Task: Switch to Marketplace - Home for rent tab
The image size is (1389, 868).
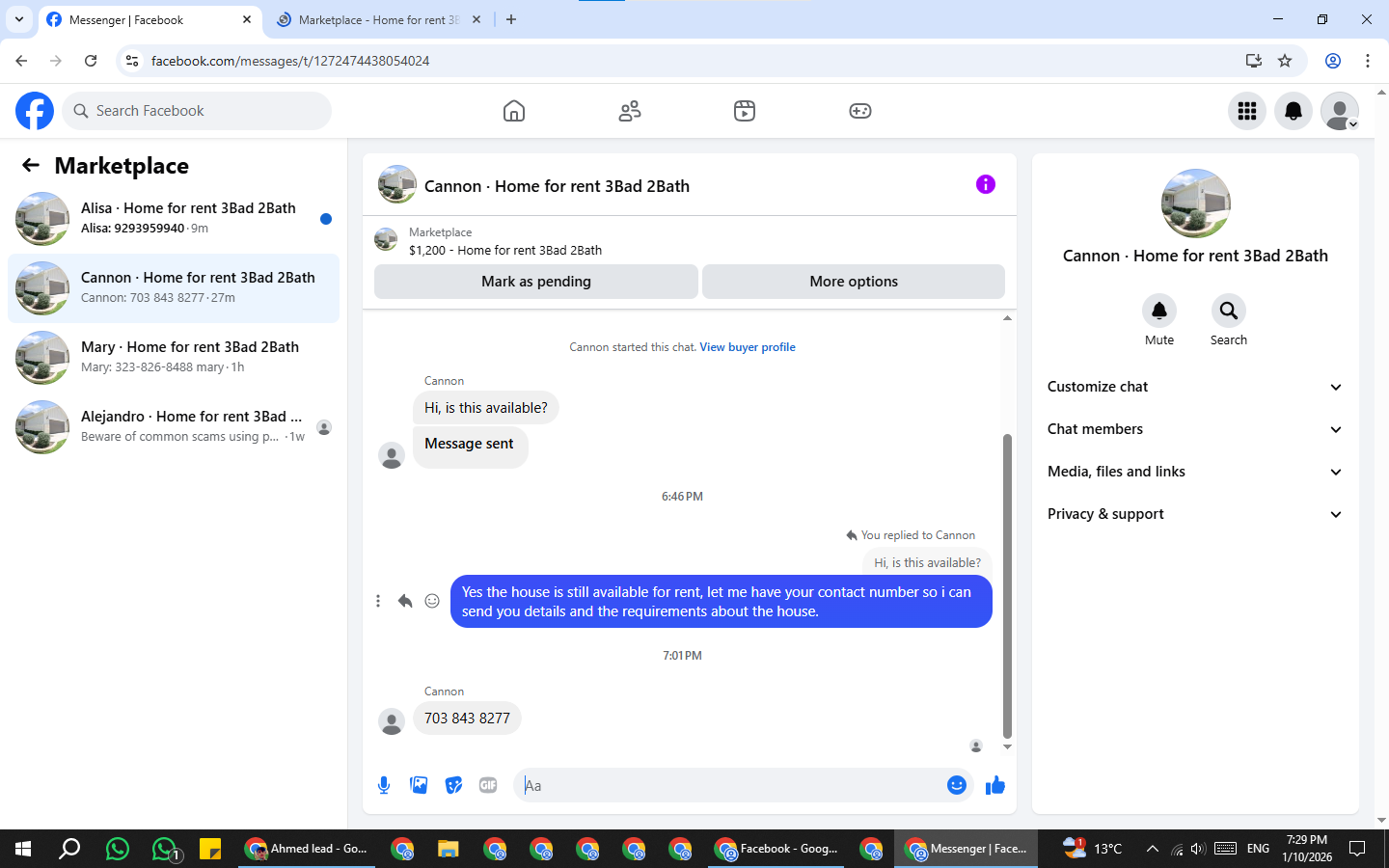Action: [x=378, y=20]
